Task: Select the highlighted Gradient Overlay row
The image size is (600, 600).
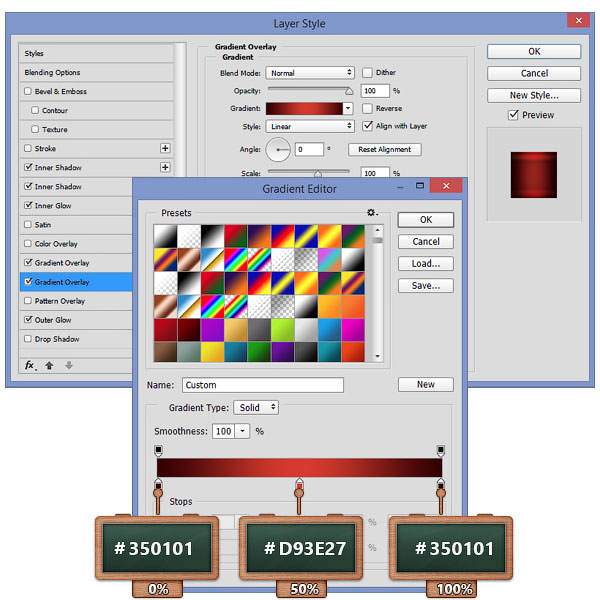Action: point(76,282)
